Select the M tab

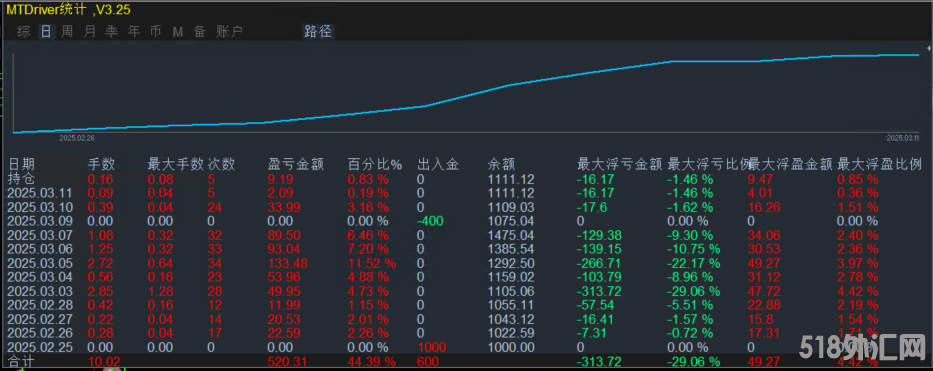click(177, 32)
